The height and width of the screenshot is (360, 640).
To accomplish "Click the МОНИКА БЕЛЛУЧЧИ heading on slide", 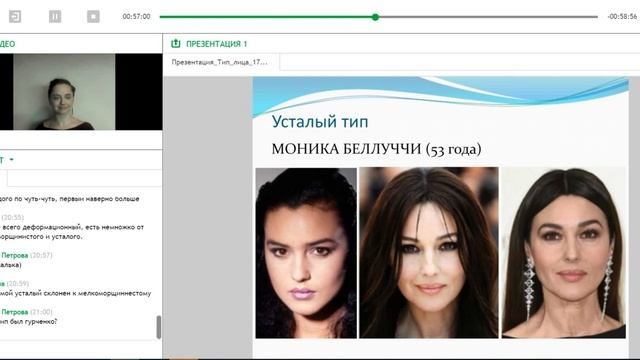I will [376, 149].
